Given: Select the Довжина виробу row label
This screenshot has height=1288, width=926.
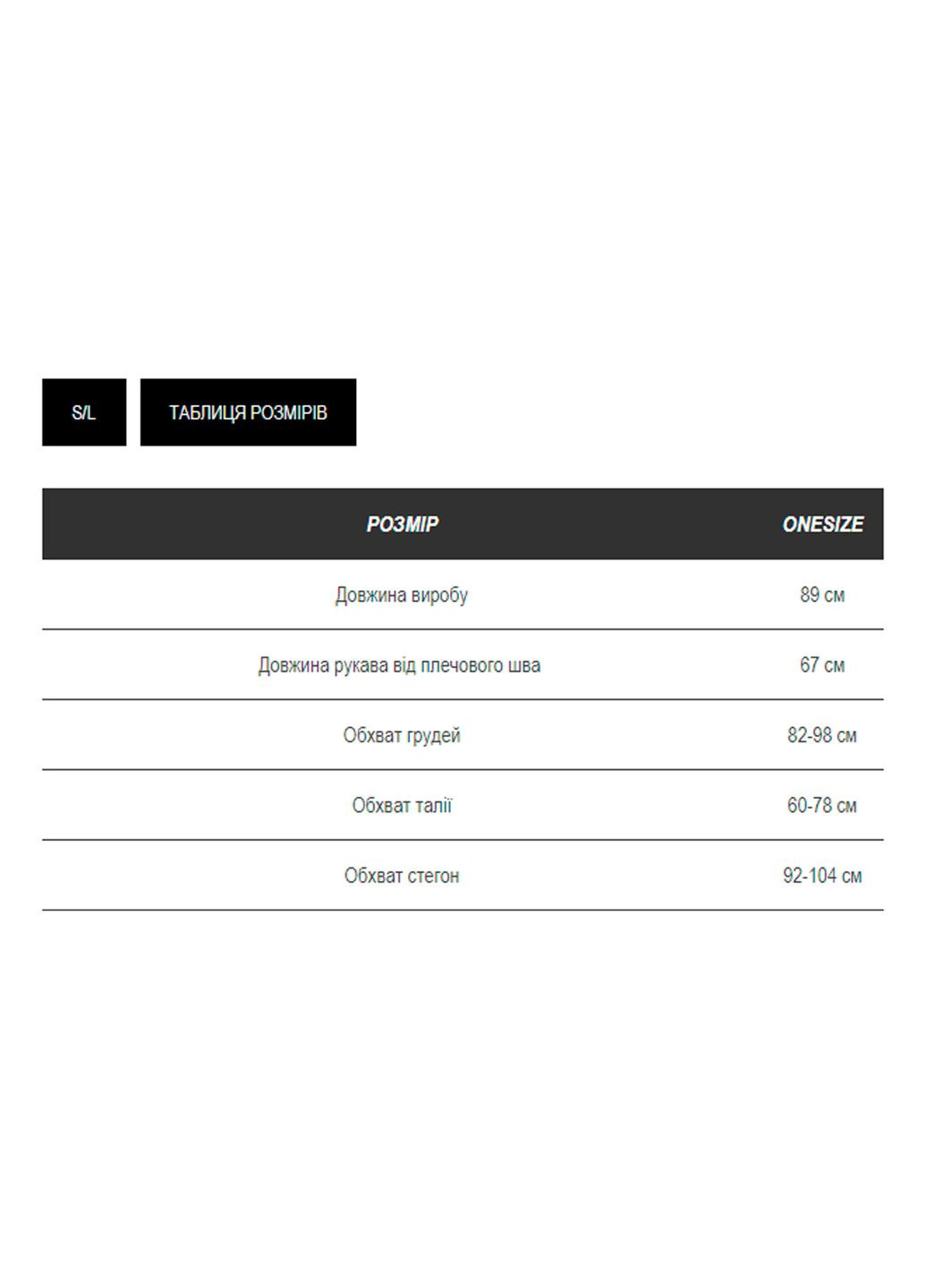Looking at the screenshot, I should pyautogui.click(x=402, y=595).
